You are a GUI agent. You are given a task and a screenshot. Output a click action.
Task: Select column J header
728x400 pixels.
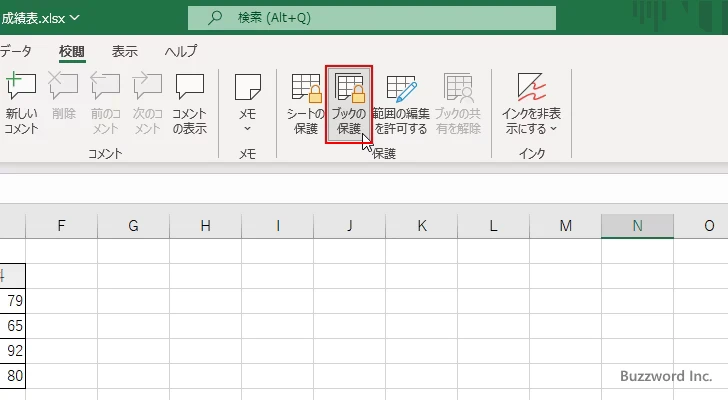(349, 226)
